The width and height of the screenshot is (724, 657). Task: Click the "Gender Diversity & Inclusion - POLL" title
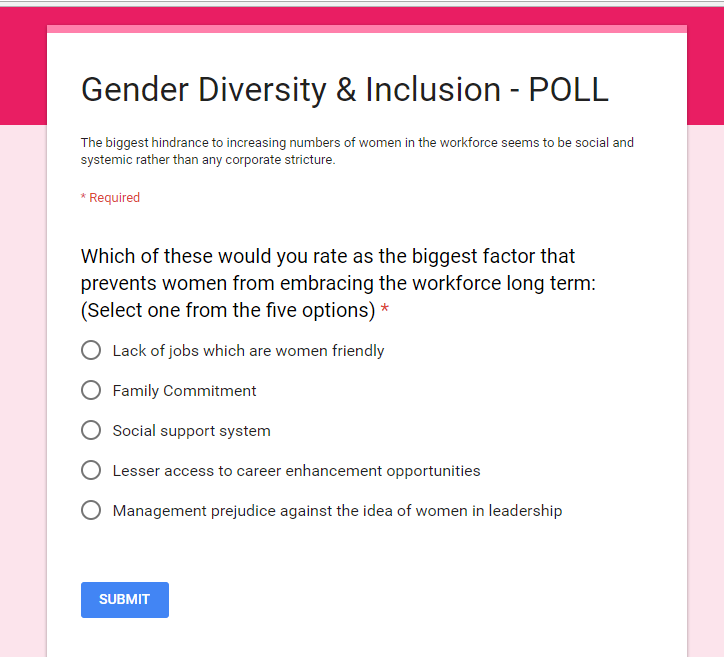pos(344,90)
